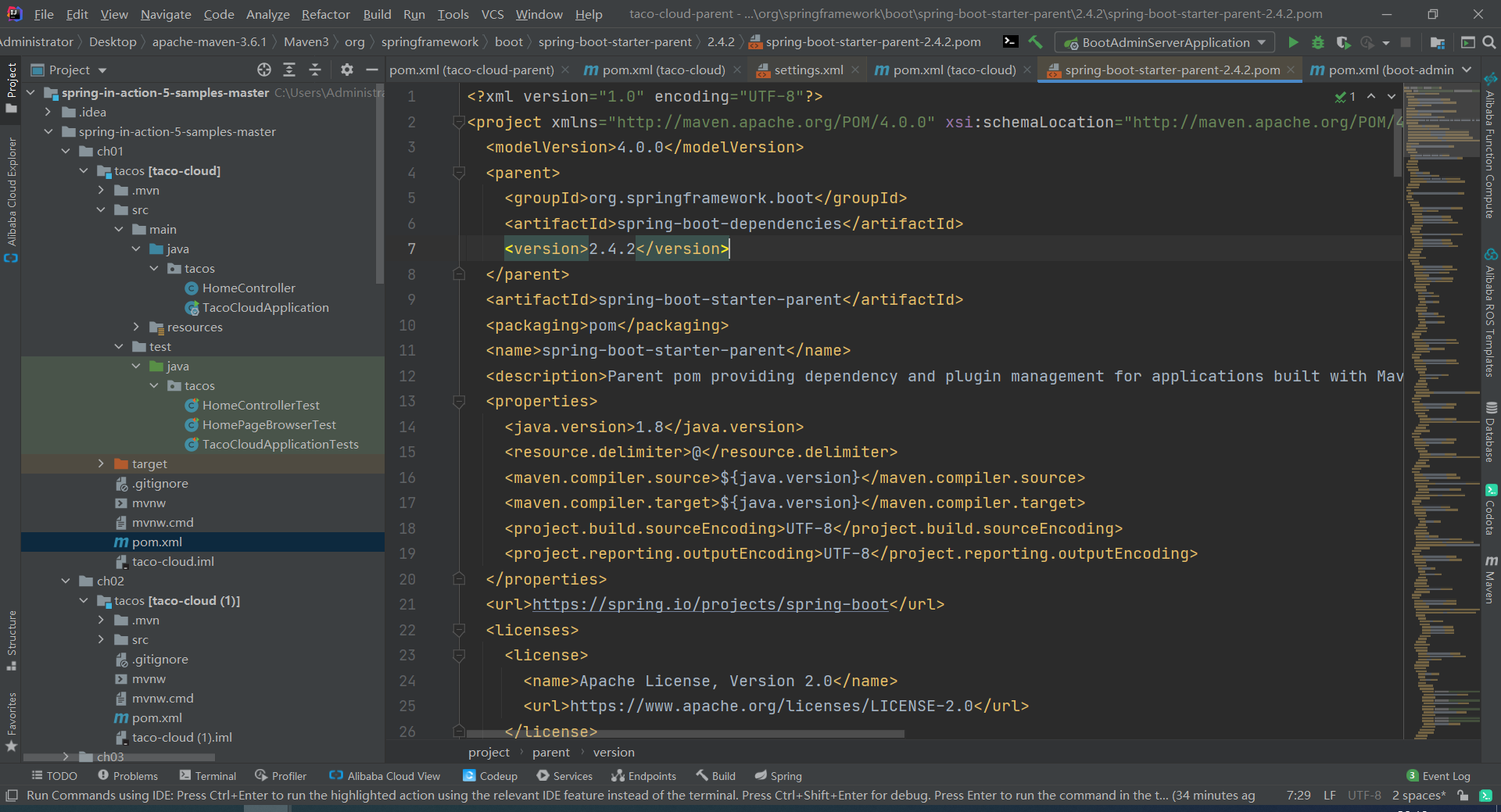Build the project with the hammer icon
Screen dimensions: 1501x812
tap(1036, 42)
